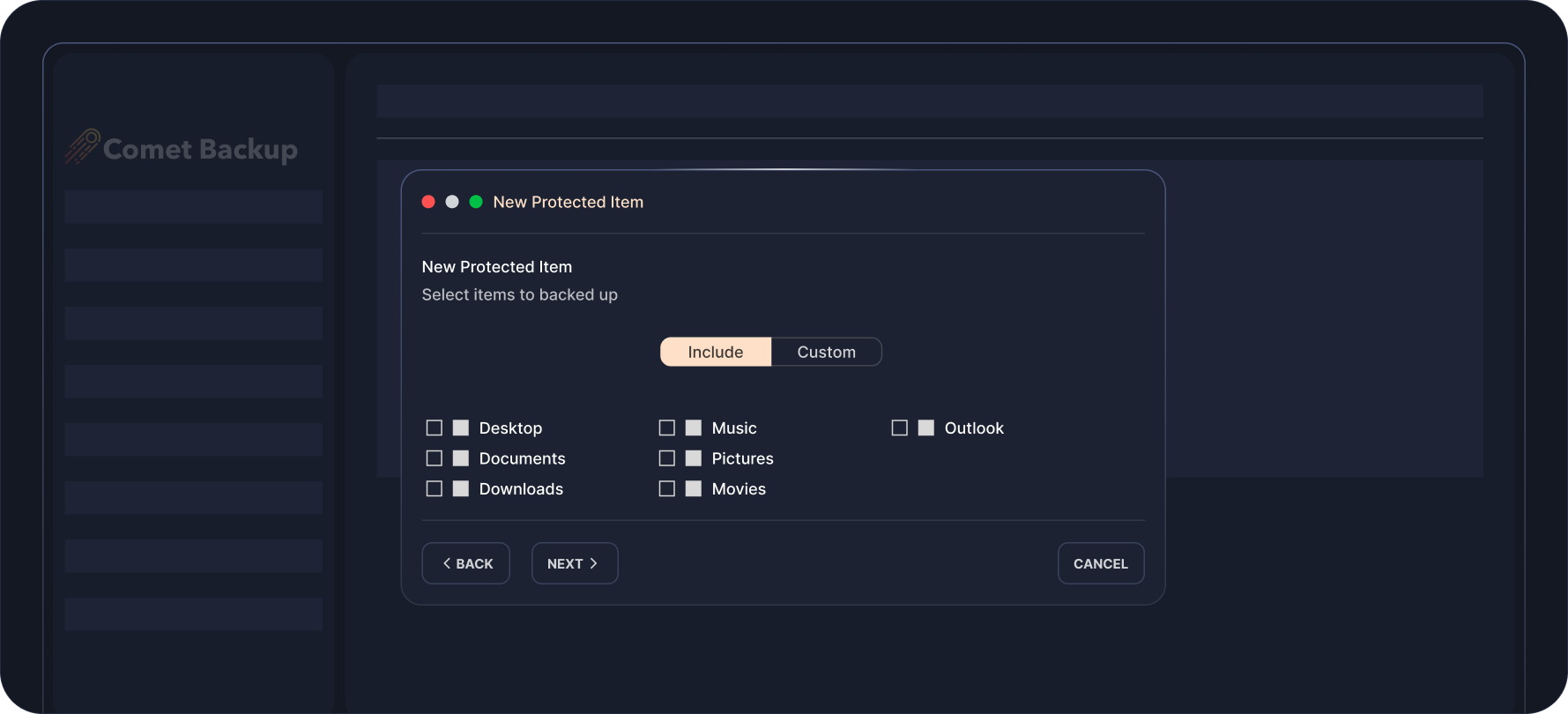Switch to the Include tab
Screen dimensions: 1568x714
click(716, 352)
